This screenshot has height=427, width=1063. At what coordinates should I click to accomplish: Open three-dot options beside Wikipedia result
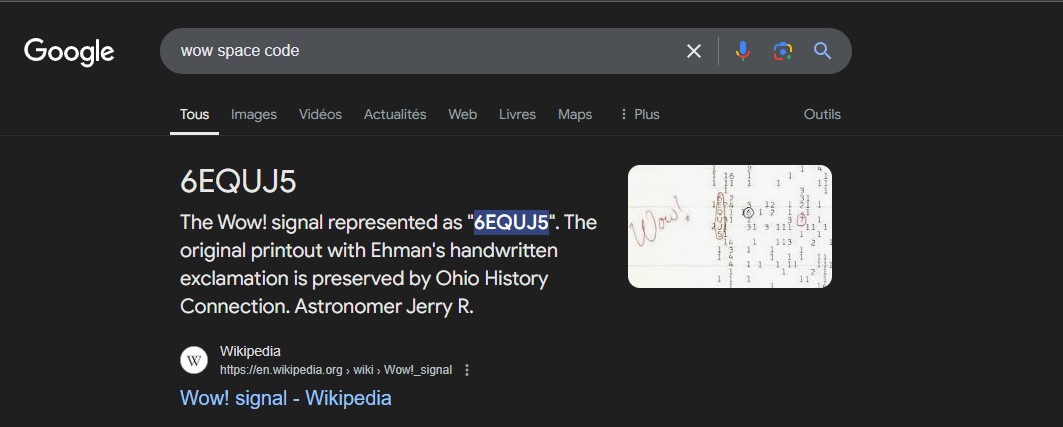click(x=467, y=370)
